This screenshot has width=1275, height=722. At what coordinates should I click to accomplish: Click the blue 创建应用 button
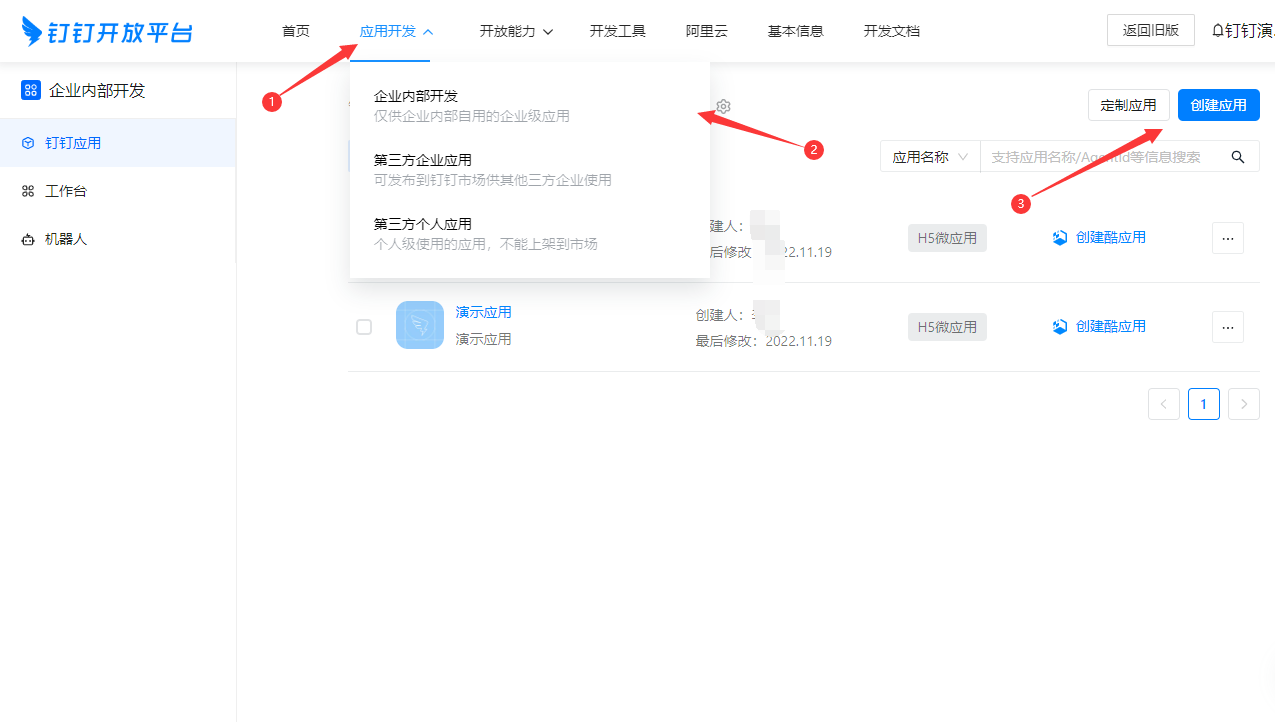tap(1218, 105)
